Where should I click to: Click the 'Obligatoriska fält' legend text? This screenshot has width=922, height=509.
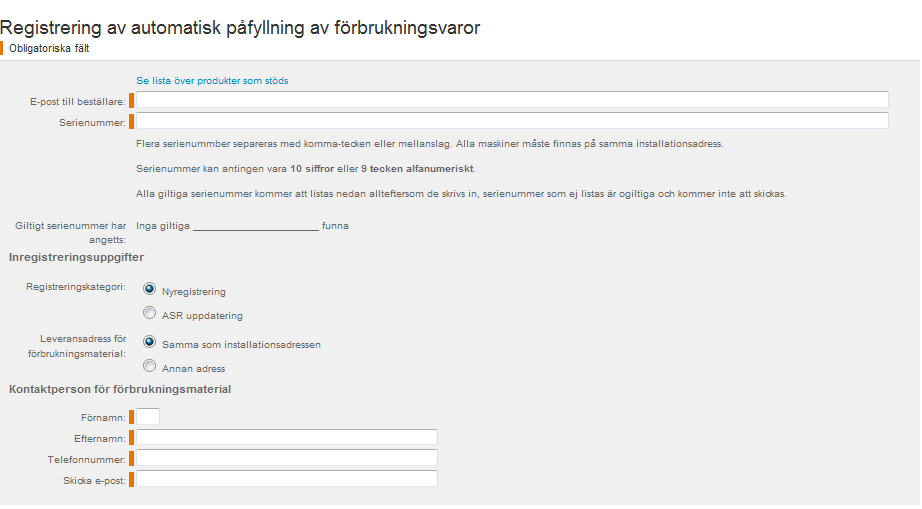point(49,49)
